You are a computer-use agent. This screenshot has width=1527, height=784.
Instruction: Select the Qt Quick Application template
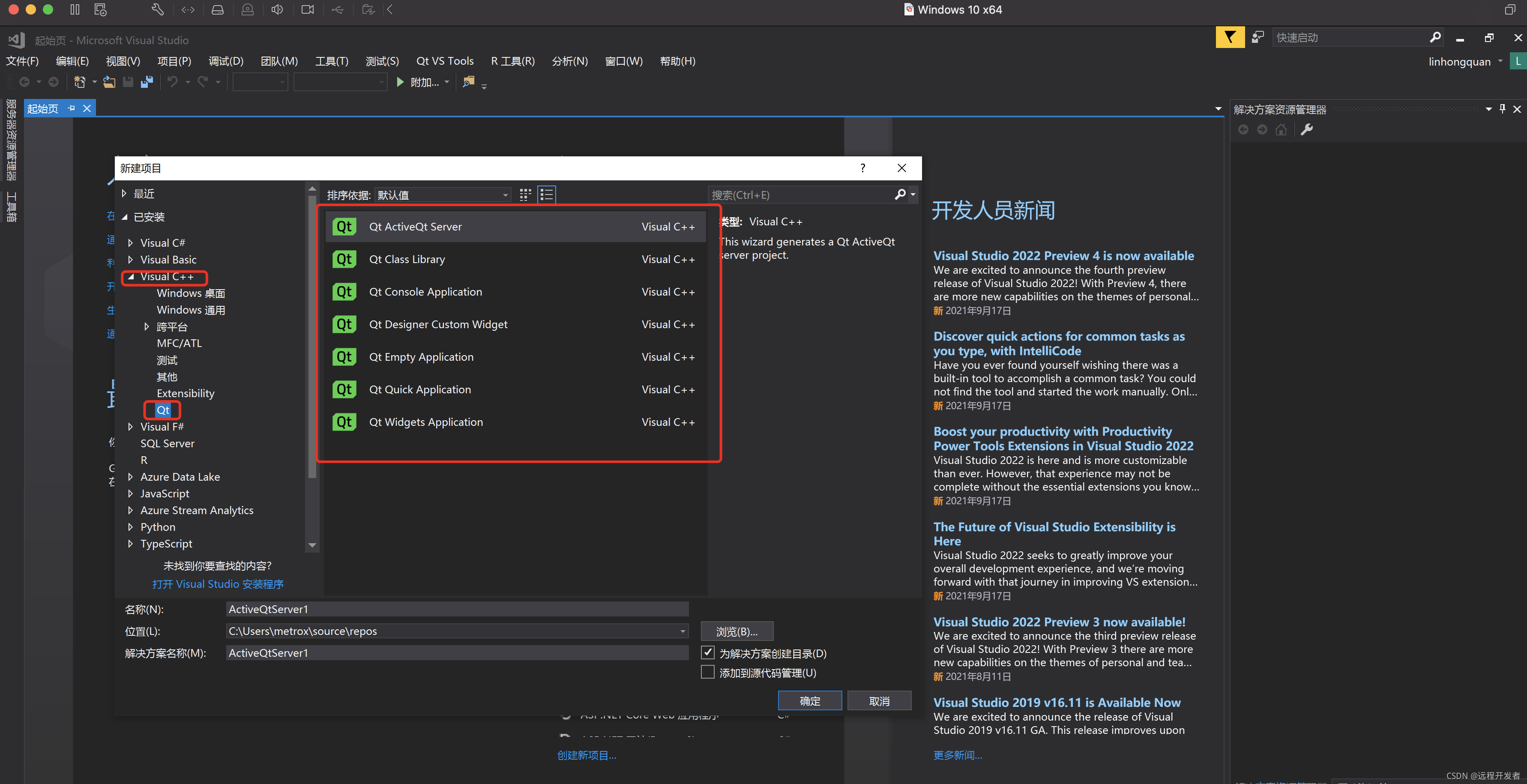(x=515, y=389)
